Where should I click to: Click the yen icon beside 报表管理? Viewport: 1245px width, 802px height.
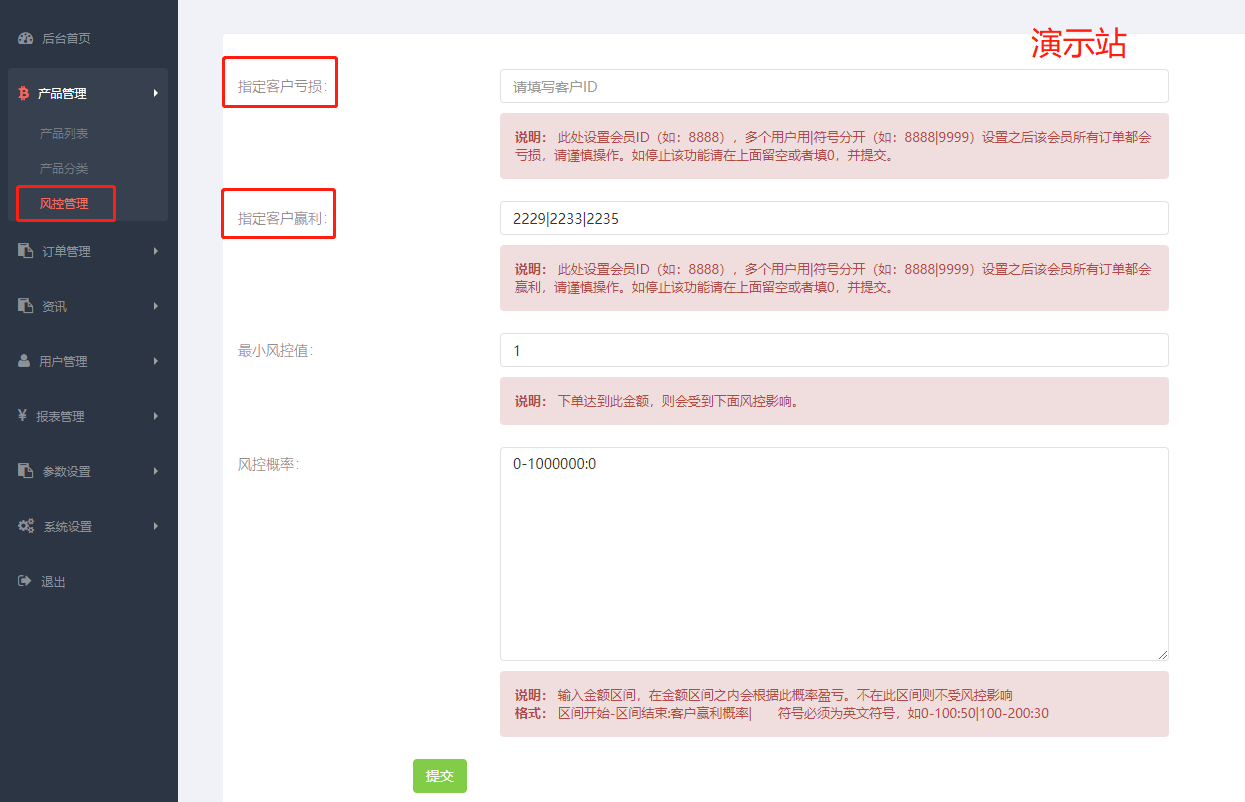[22, 416]
